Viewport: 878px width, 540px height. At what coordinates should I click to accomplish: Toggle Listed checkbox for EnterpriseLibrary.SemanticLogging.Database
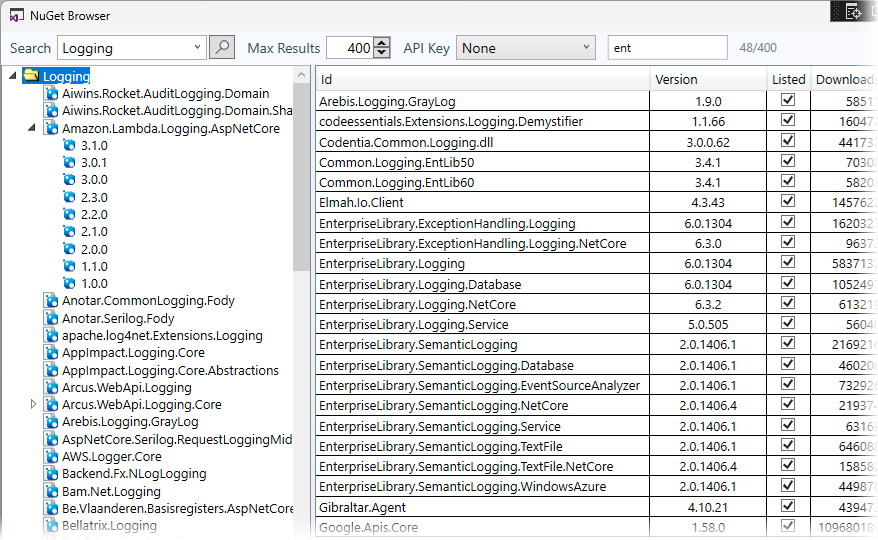pyautogui.click(x=788, y=364)
